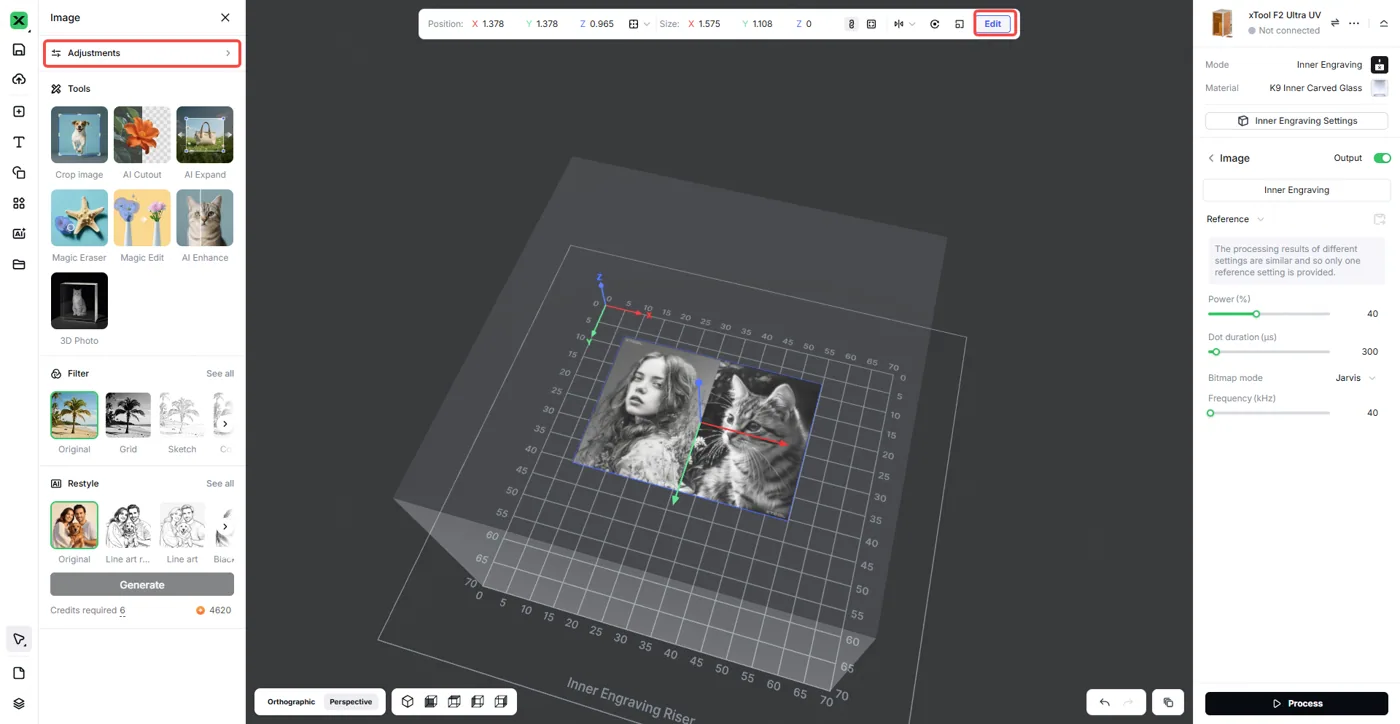Click the Generate button
Image resolution: width=1400 pixels, height=724 pixels.
[x=142, y=584]
